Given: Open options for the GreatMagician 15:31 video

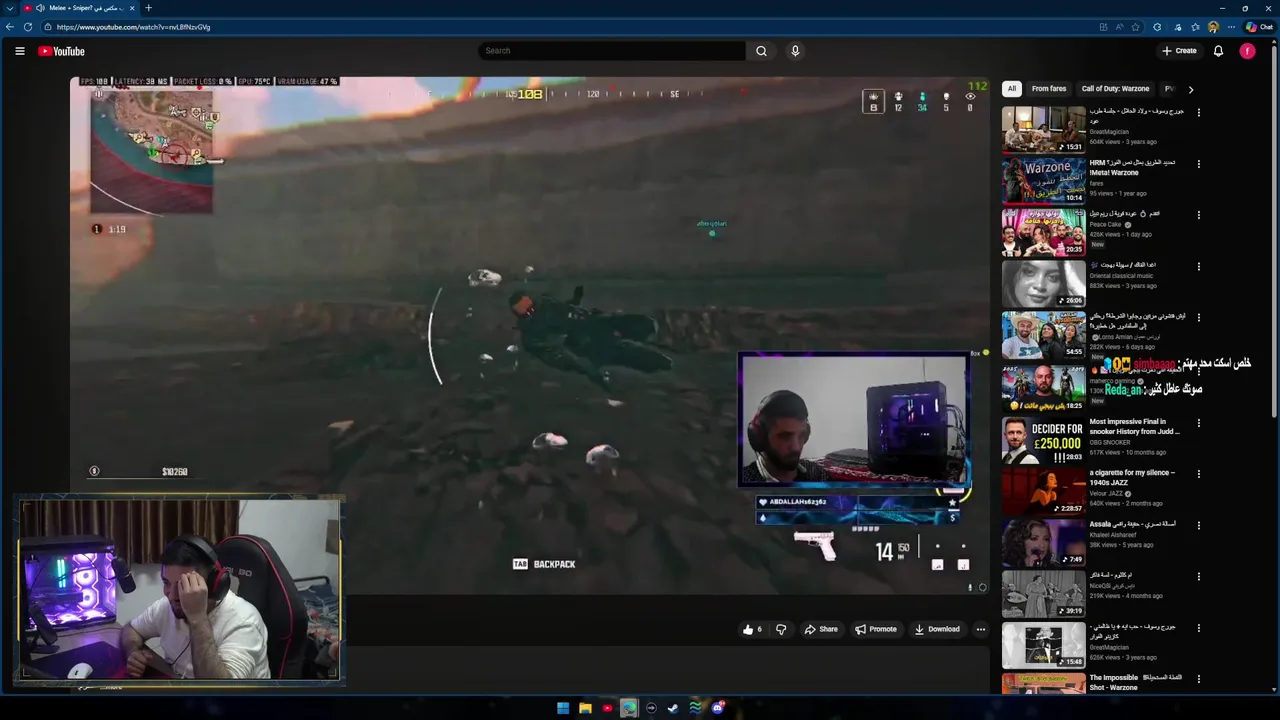Looking at the screenshot, I should [1198, 112].
